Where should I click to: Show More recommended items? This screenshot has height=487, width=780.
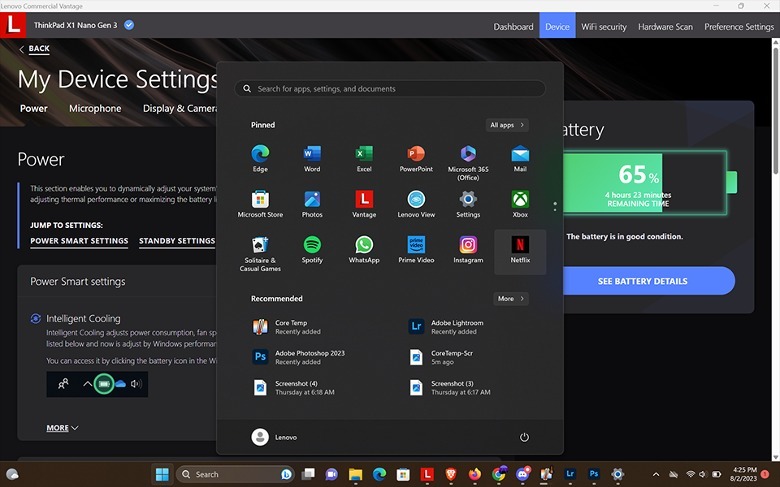click(x=510, y=298)
